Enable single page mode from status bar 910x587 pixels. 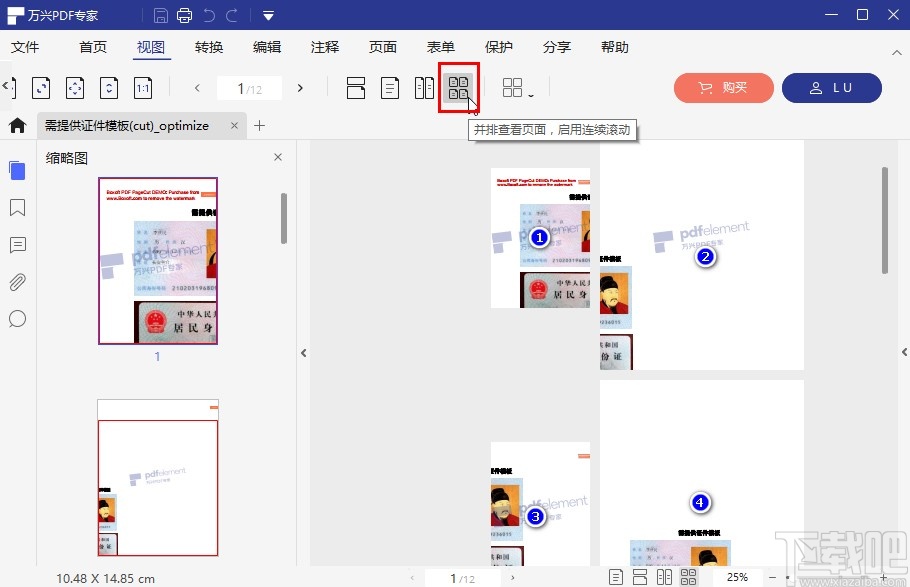click(618, 575)
